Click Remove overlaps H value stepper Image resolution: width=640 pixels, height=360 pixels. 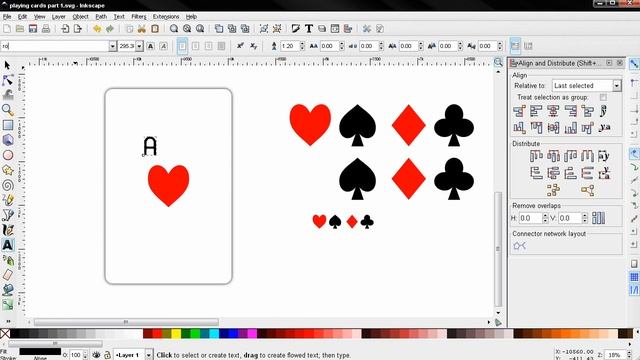coord(545,218)
